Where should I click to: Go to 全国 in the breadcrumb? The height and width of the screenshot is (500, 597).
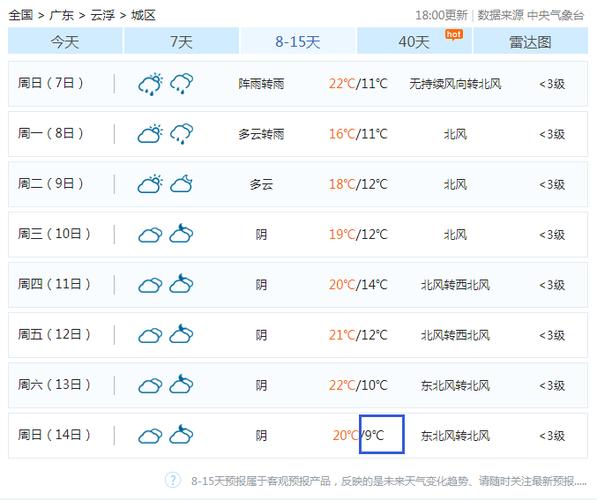coord(21,15)
